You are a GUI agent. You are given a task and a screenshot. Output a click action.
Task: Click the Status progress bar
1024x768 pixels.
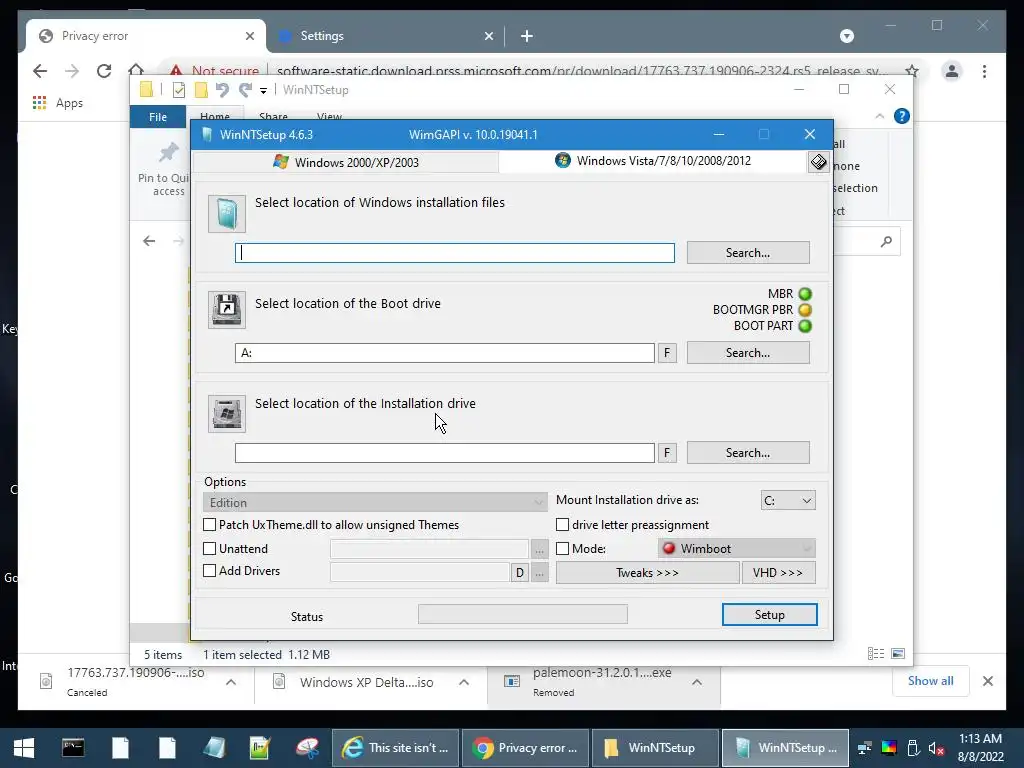(x=522, y=614)
